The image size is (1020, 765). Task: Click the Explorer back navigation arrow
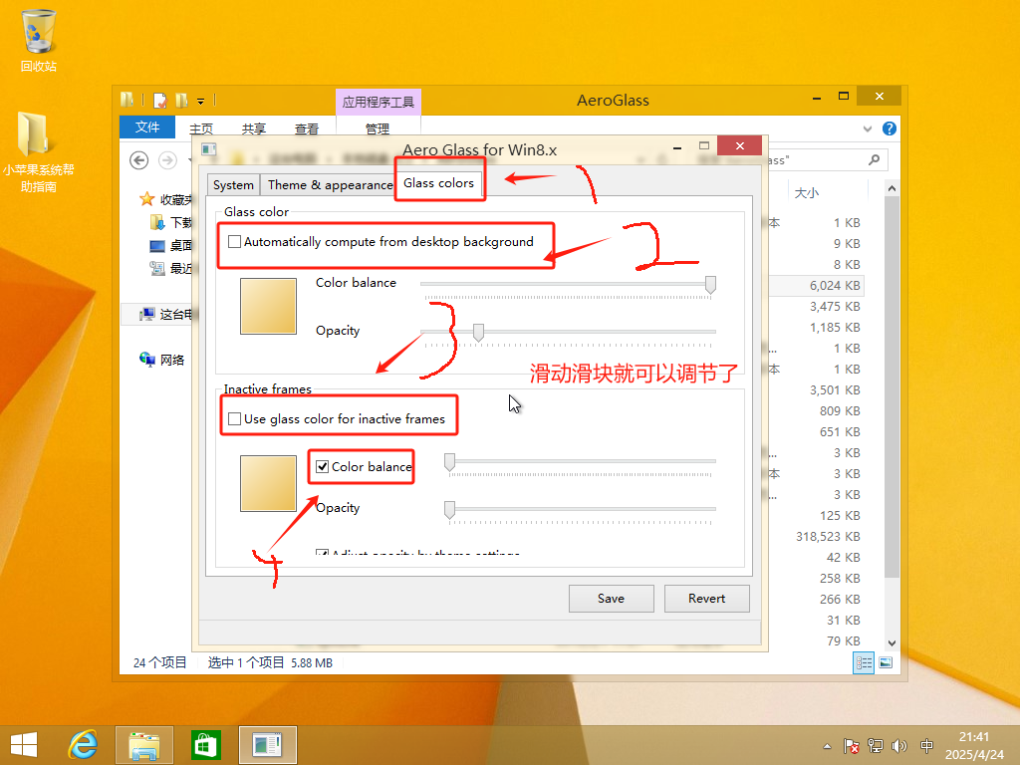pos(139,160)
